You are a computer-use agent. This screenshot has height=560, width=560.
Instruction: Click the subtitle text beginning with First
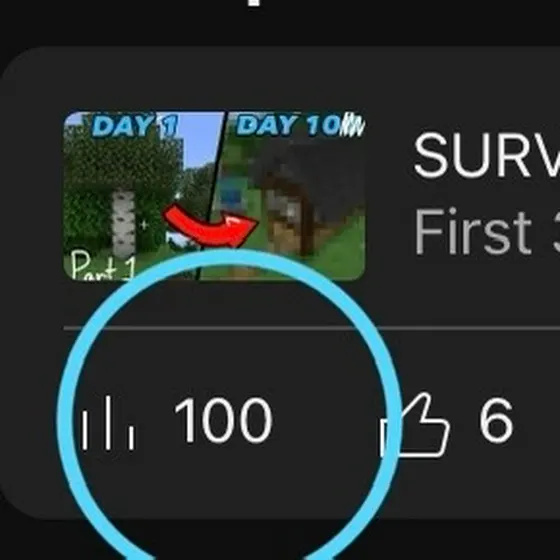click(x=486, y=232)
